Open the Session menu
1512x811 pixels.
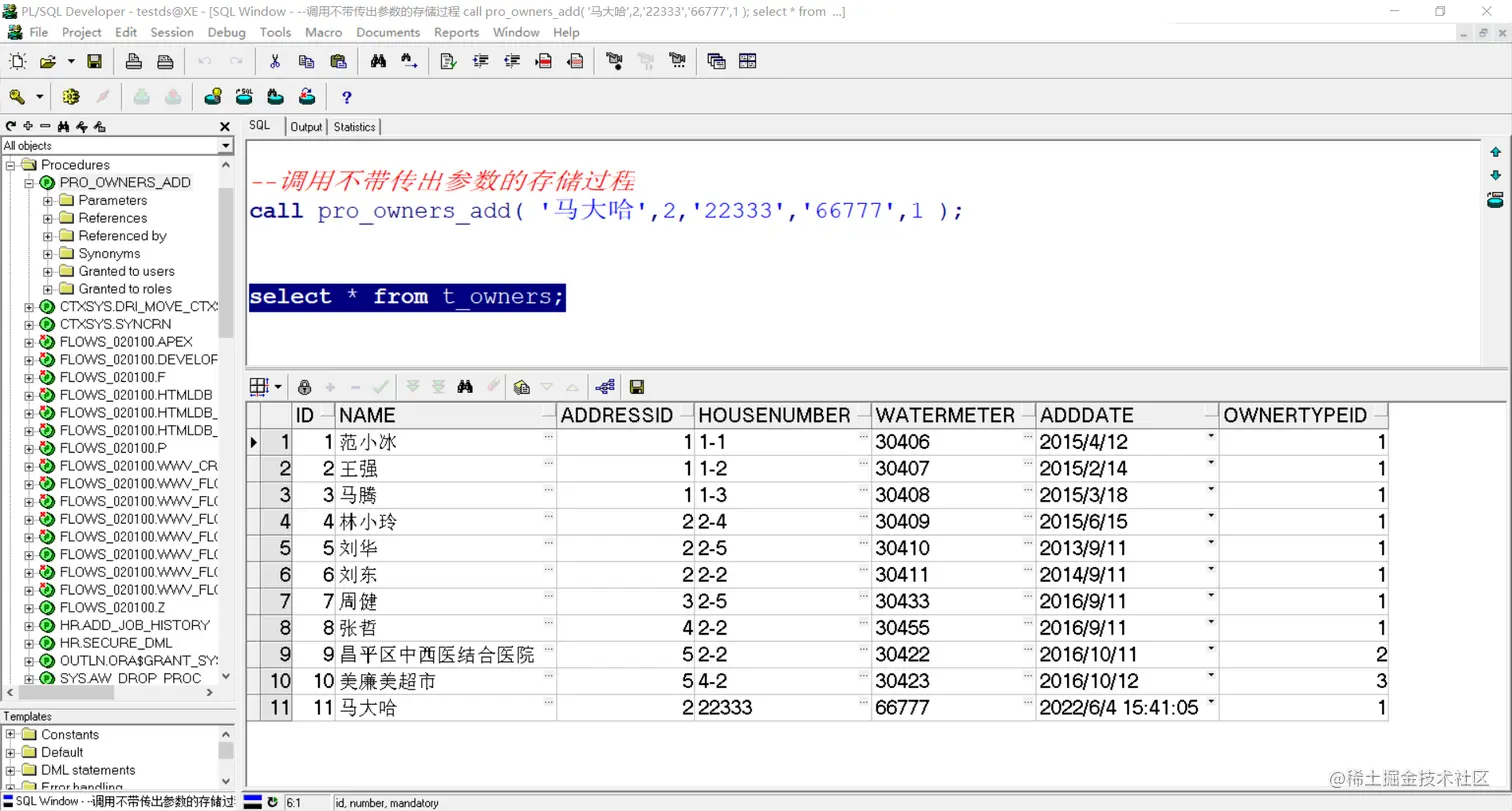tap(172, 32)
